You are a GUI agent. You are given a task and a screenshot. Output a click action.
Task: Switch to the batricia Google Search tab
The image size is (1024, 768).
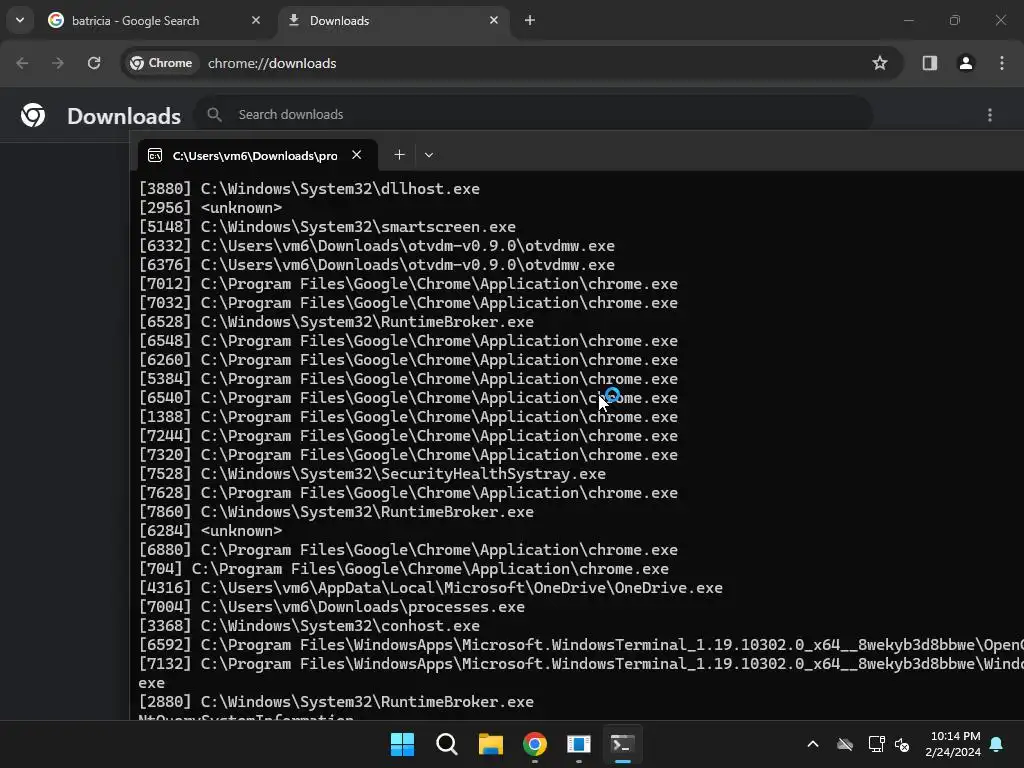click(154, 21)
